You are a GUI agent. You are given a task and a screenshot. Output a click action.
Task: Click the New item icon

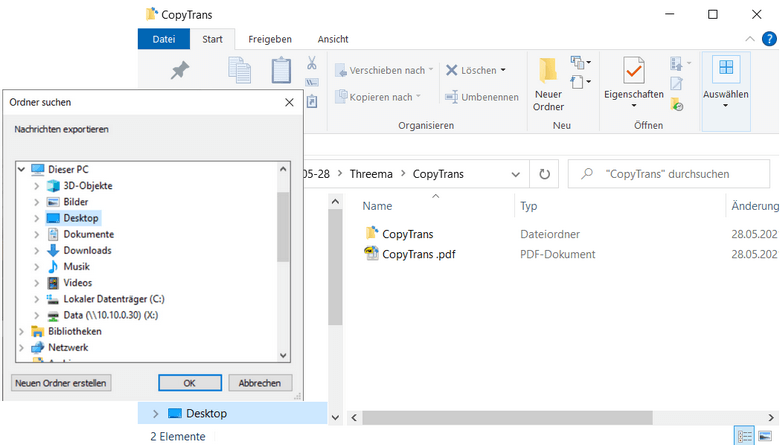click(x=577, y=62)
